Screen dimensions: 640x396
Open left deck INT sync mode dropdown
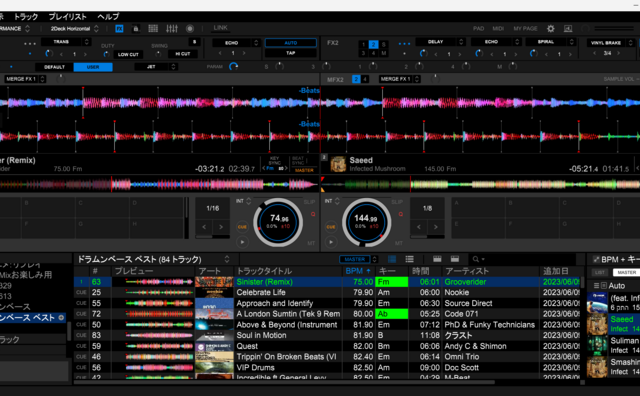[x=243, y=201]
